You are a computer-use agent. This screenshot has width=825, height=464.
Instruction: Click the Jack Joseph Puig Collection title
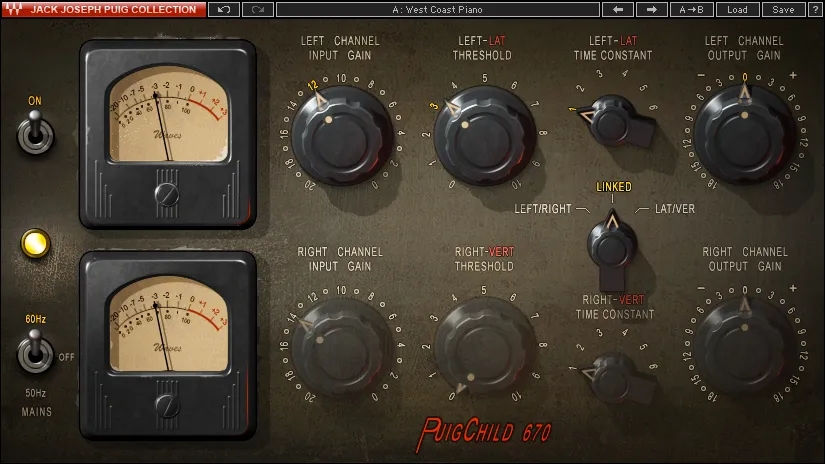[x=113, y=9]
